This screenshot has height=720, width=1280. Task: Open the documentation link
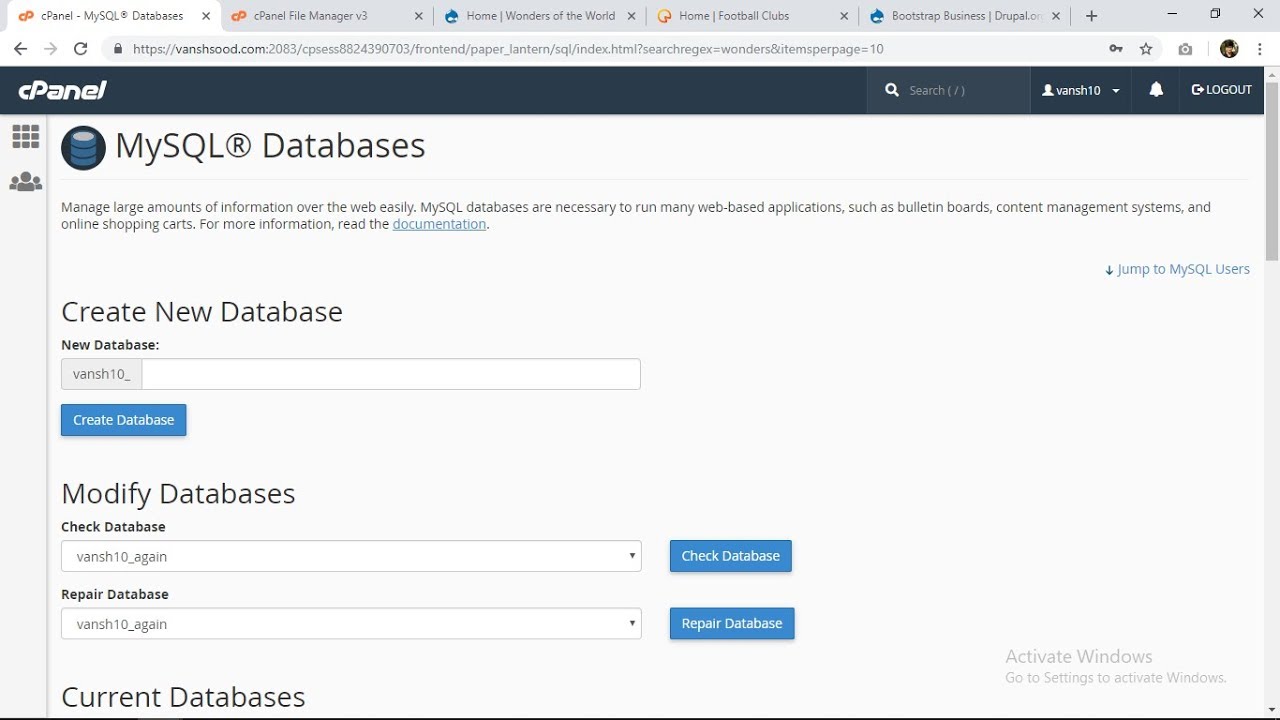click(439, 224)
